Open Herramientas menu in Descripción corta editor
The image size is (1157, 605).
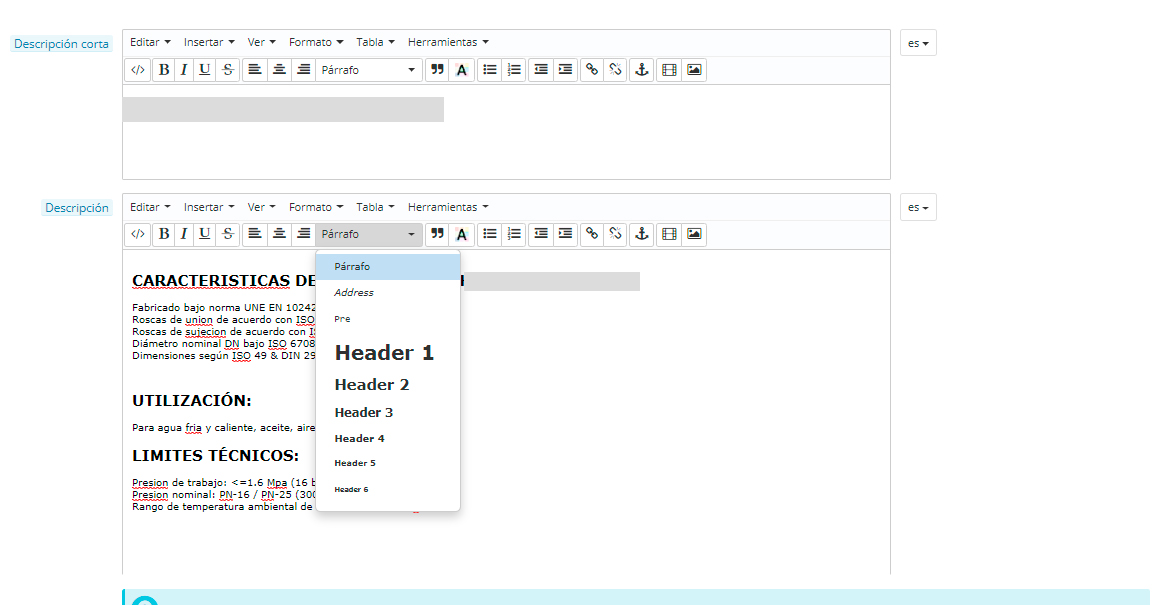pos(448,42)
